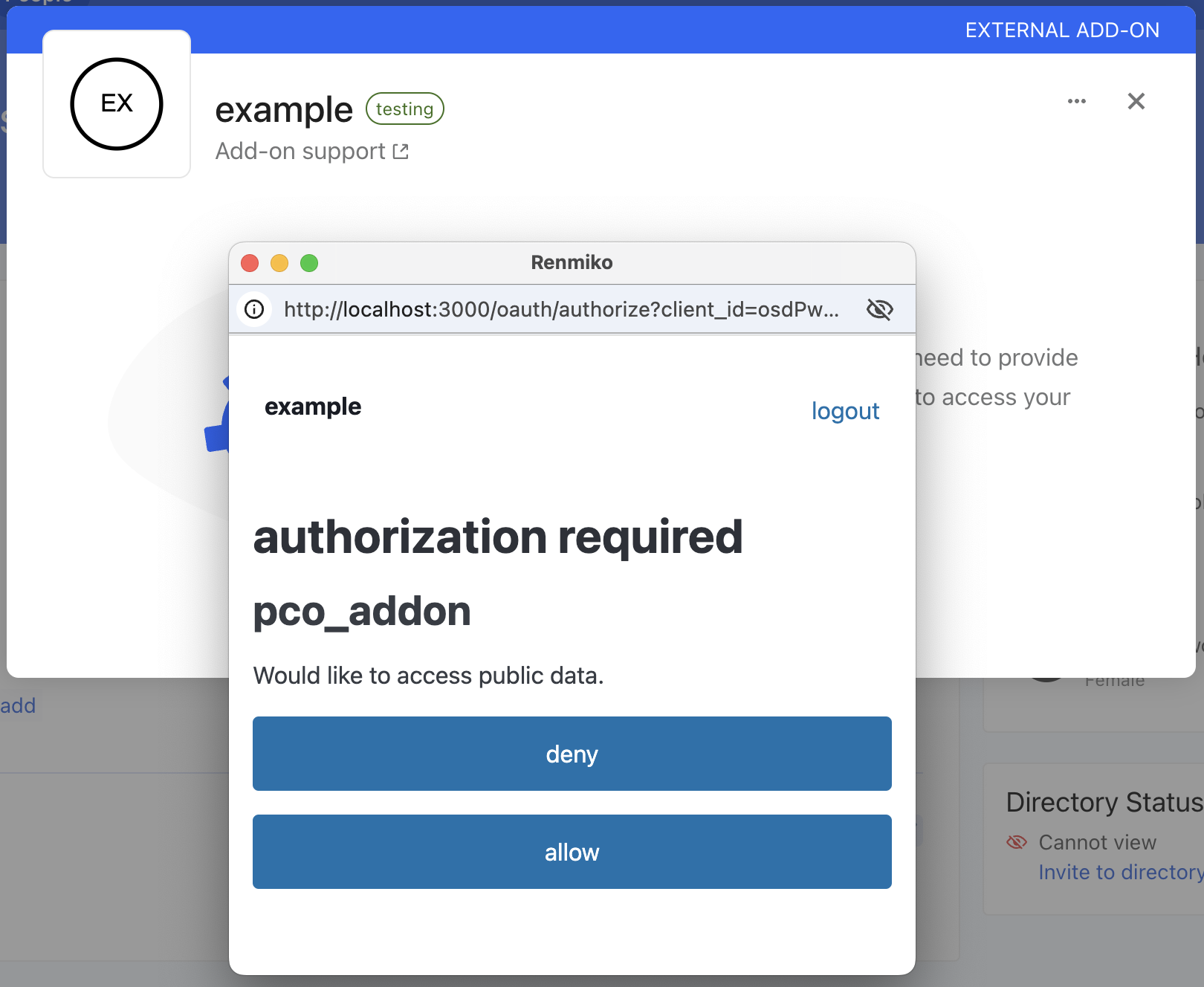Viewport: 1204px width, 987px height.
Task: Deny the pco_addon authorization request
Action: [572, 754]
